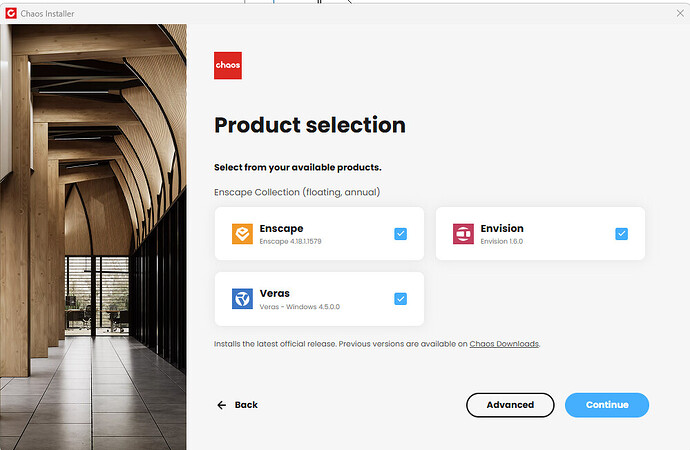Viewport: 690px width, 450px height.
Task: Click the Back arrow icon
Action: coord(221,405)
